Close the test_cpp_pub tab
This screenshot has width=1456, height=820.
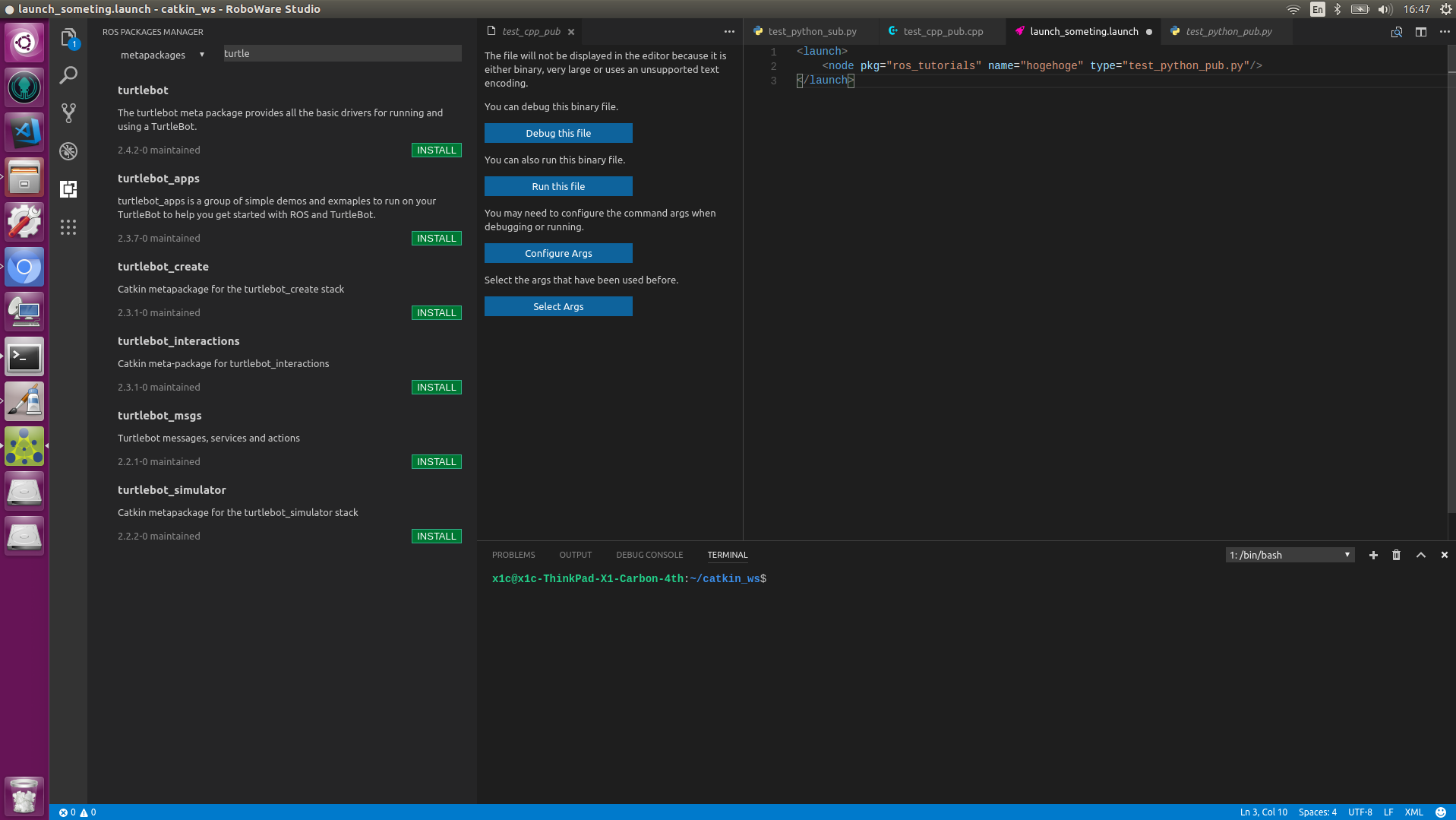(571, 32)
